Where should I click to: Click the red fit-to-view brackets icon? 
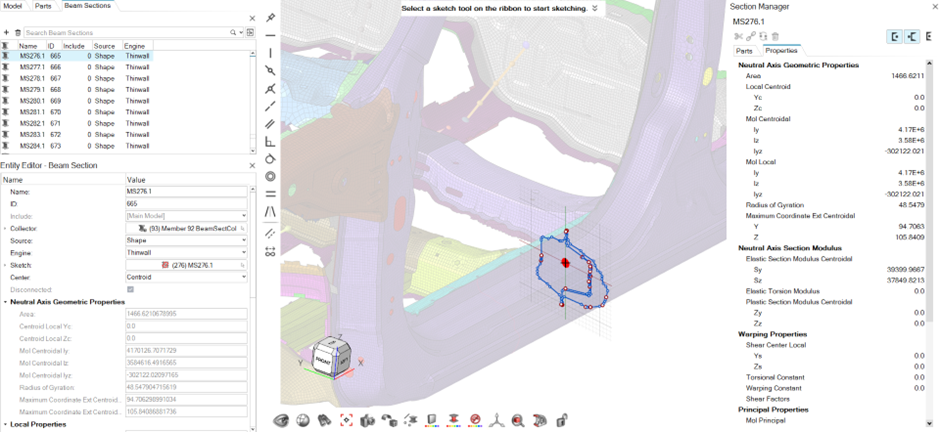tap(346, 420)
